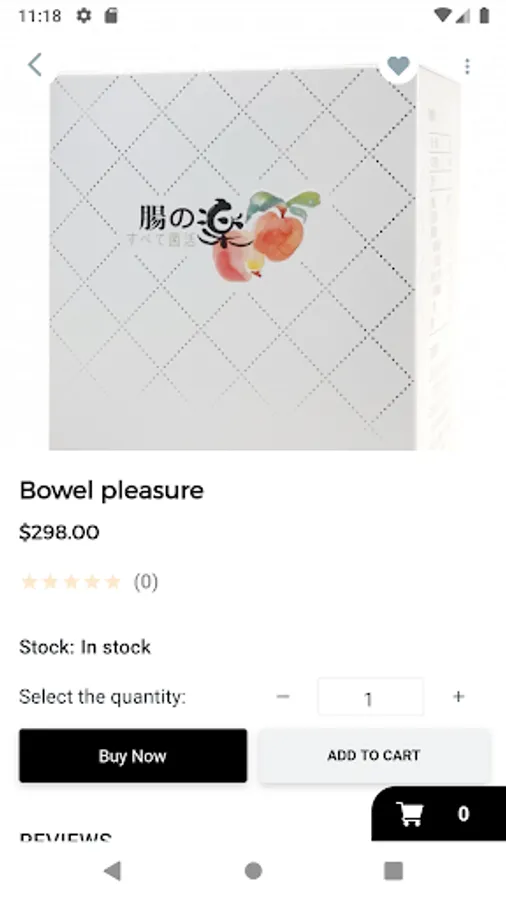Increase quantity with plus icon
The image size is (506, 900).
point(458,696)
